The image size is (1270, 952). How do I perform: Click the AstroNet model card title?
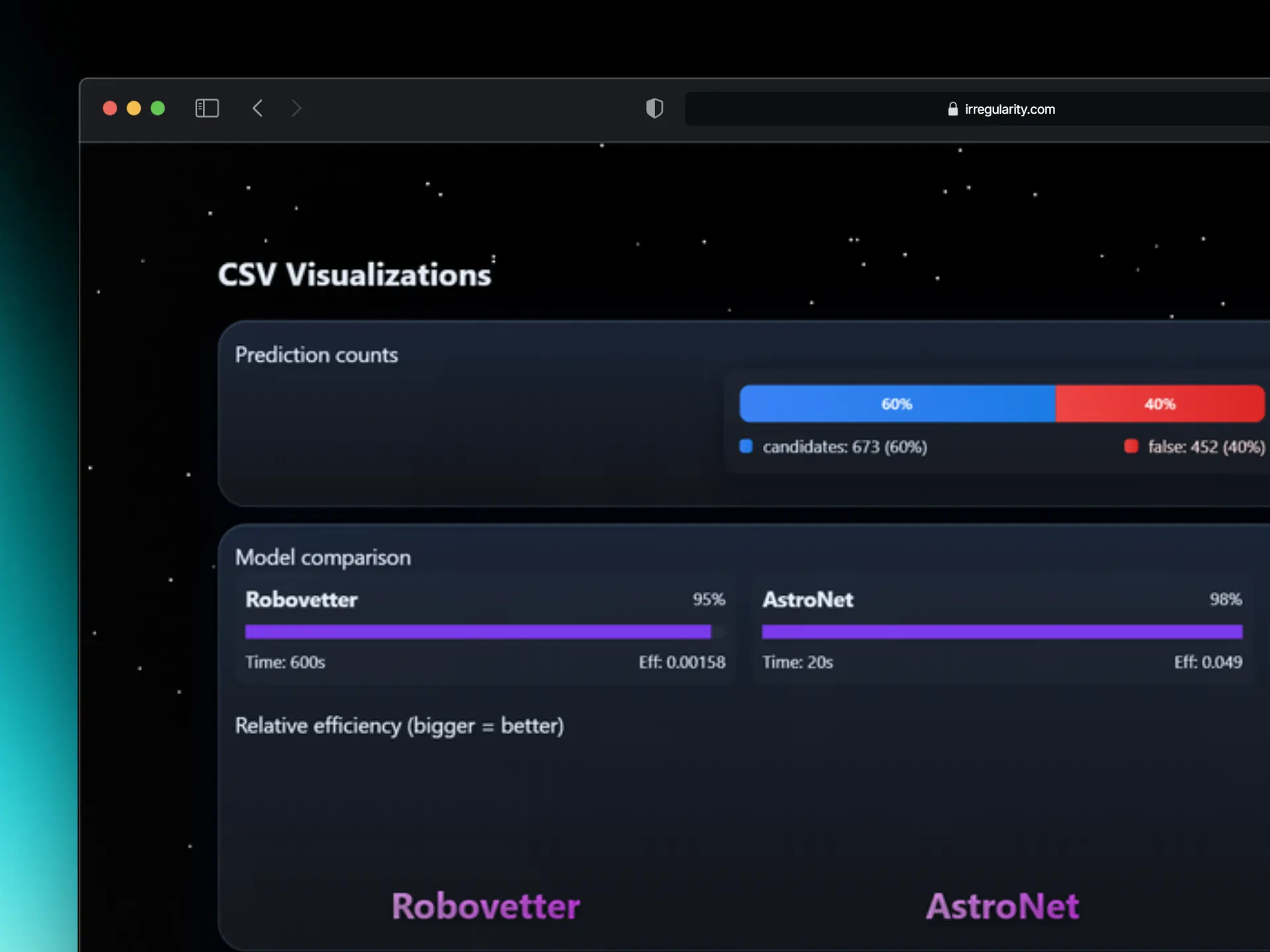click(808, 600)
